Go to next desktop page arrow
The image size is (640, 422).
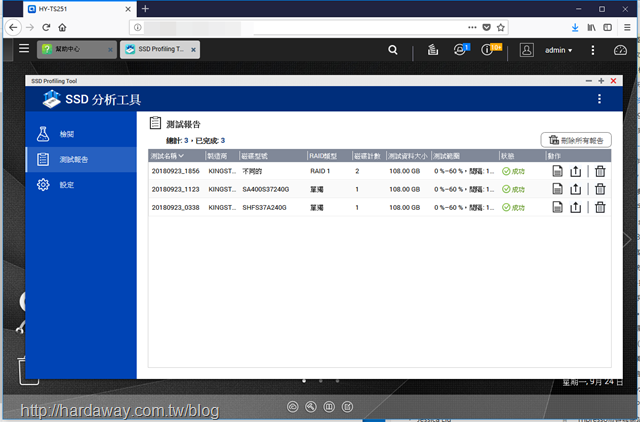pyautogui.click(x=627, y=239)
